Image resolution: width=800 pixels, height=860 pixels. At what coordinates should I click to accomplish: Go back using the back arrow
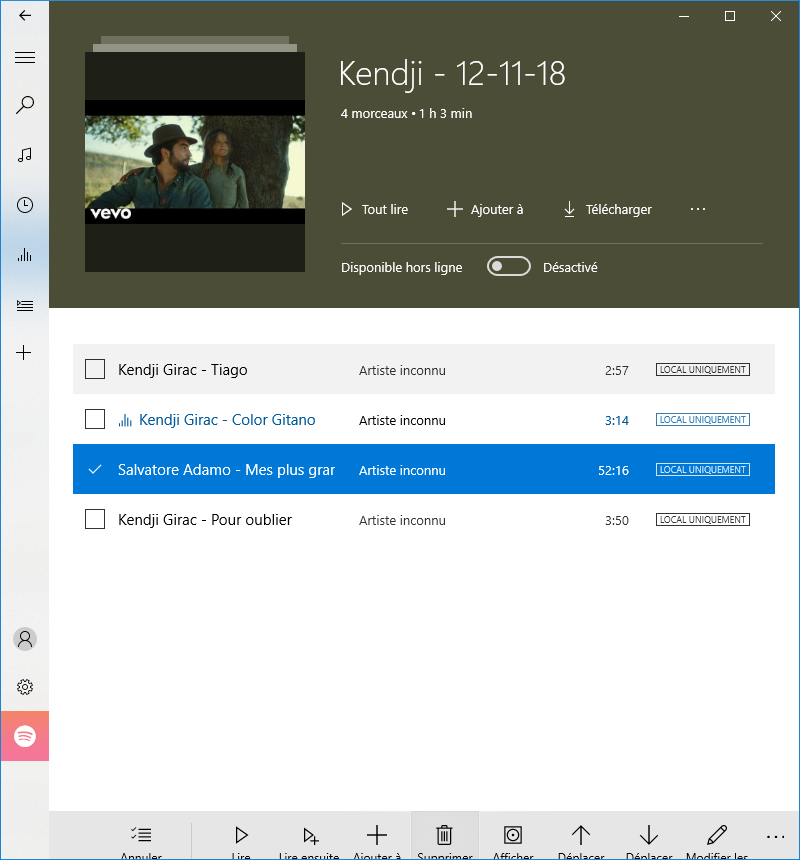(25, 15)
